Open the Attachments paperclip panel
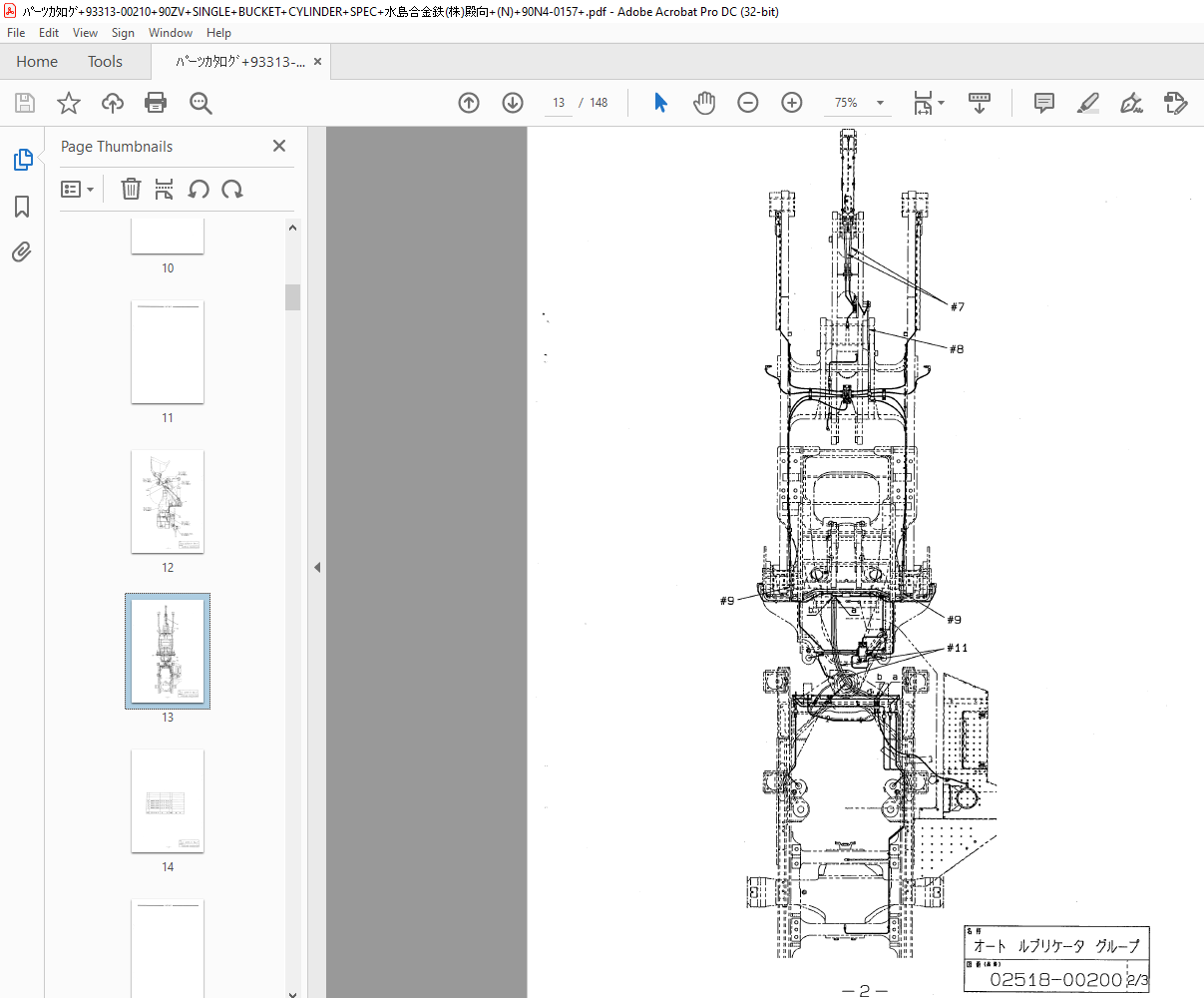 coord(22,251)
